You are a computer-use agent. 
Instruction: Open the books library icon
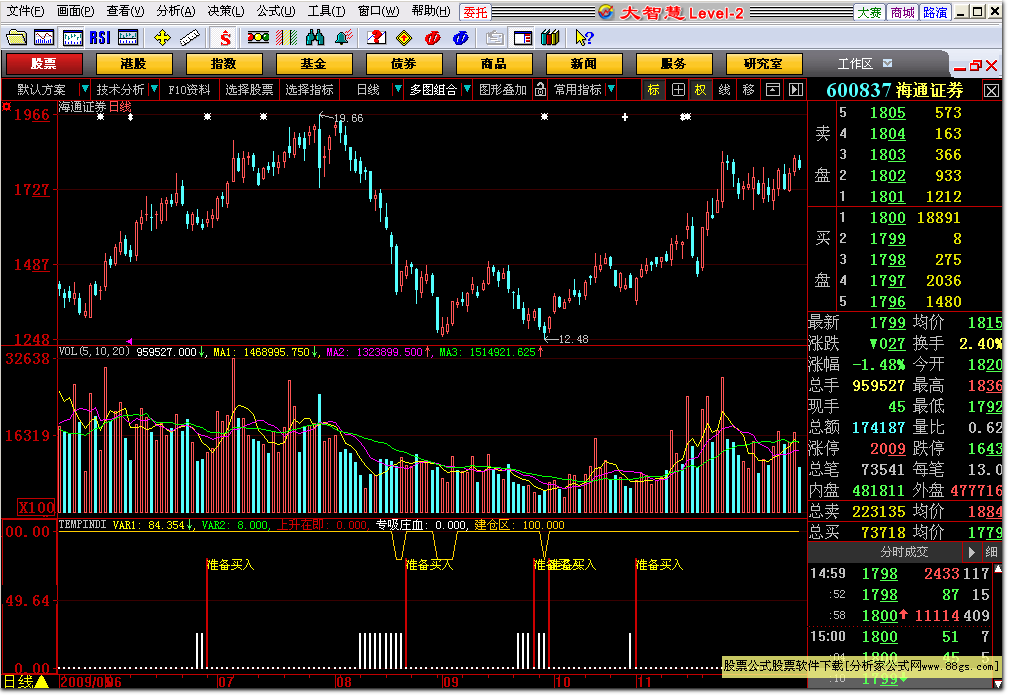tap(550, 38)
